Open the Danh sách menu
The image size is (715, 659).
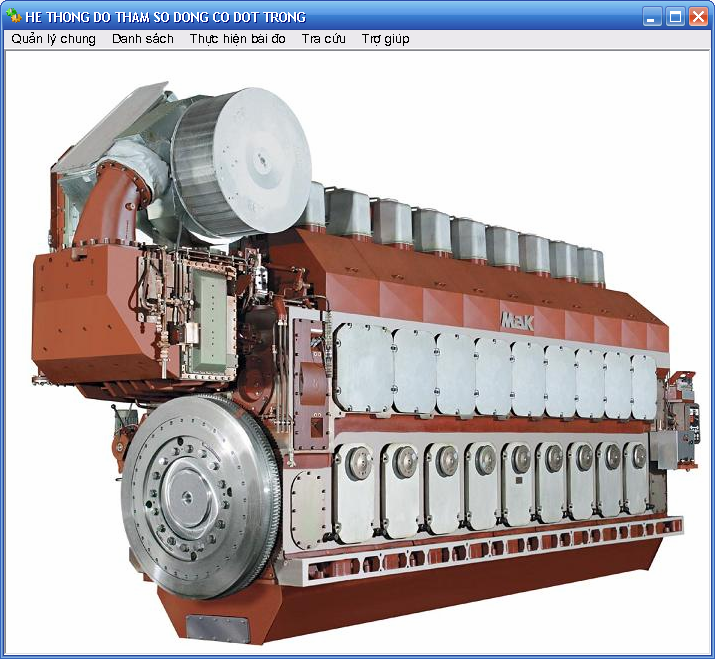click(x=143, y=39)
